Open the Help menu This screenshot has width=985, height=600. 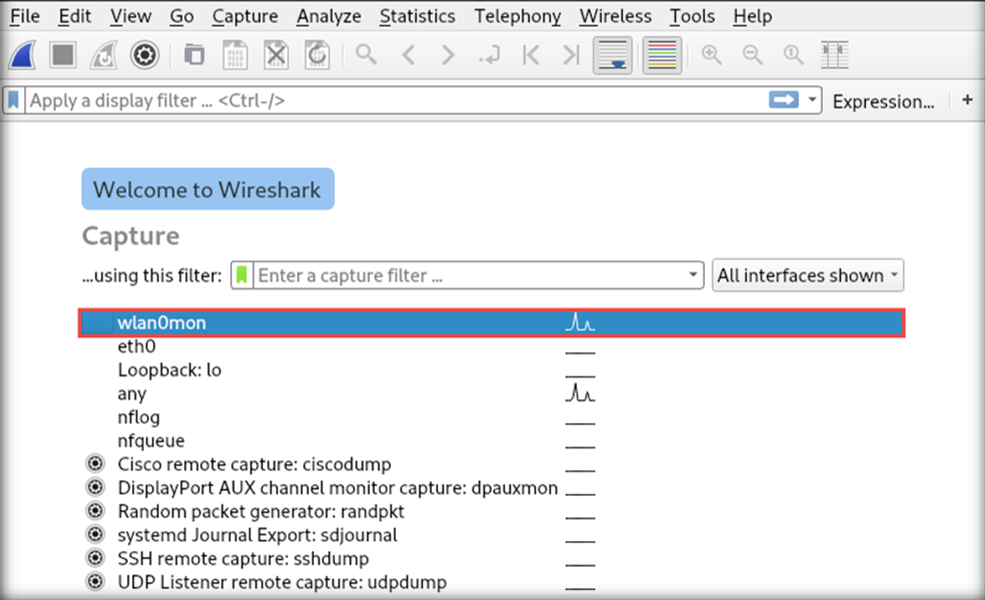(x=753, y=16)
